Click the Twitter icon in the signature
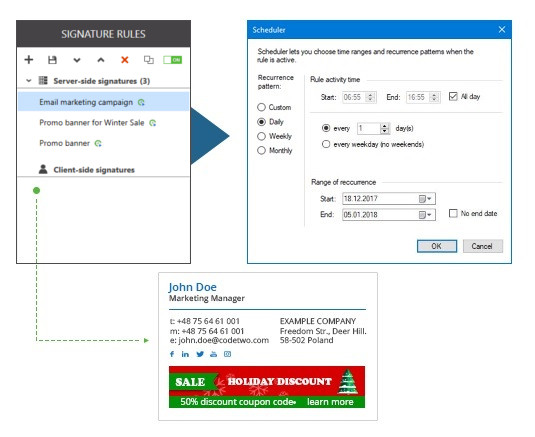Screen dimensions: 535x437 (x=200, y=354)
